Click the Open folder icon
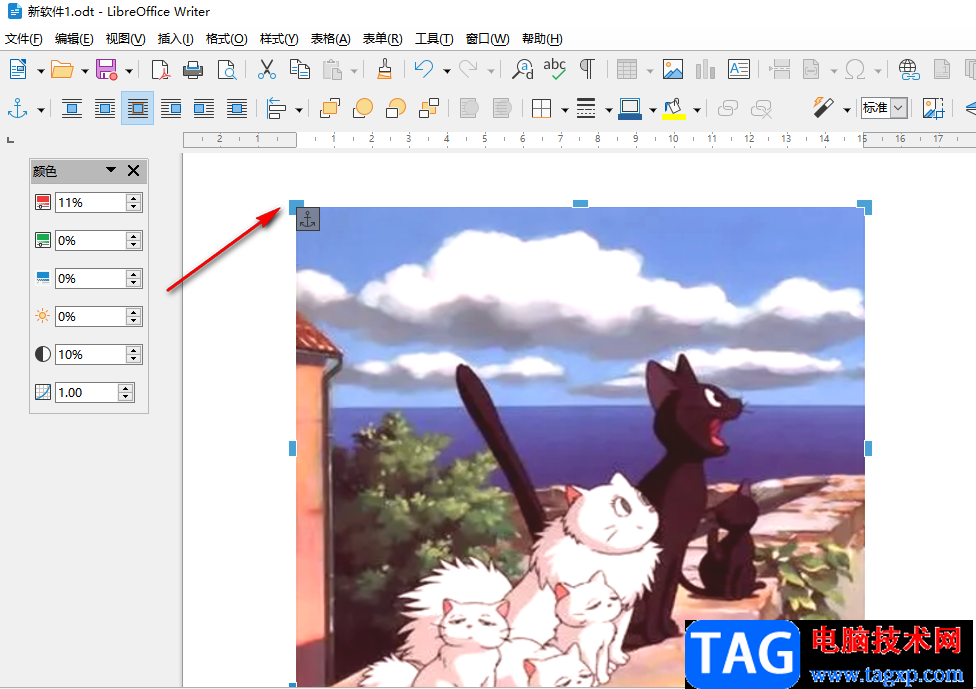976x689 pixels. (x=62, y=70)
